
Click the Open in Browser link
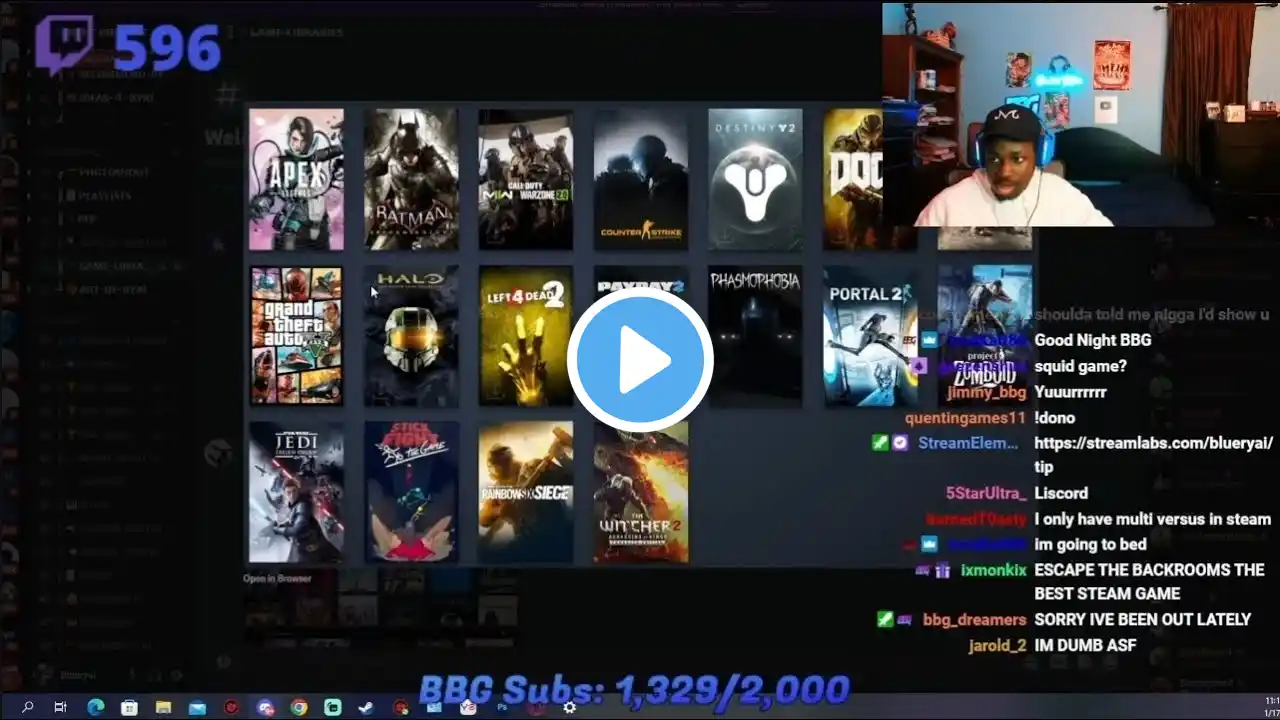coord(277,578)
